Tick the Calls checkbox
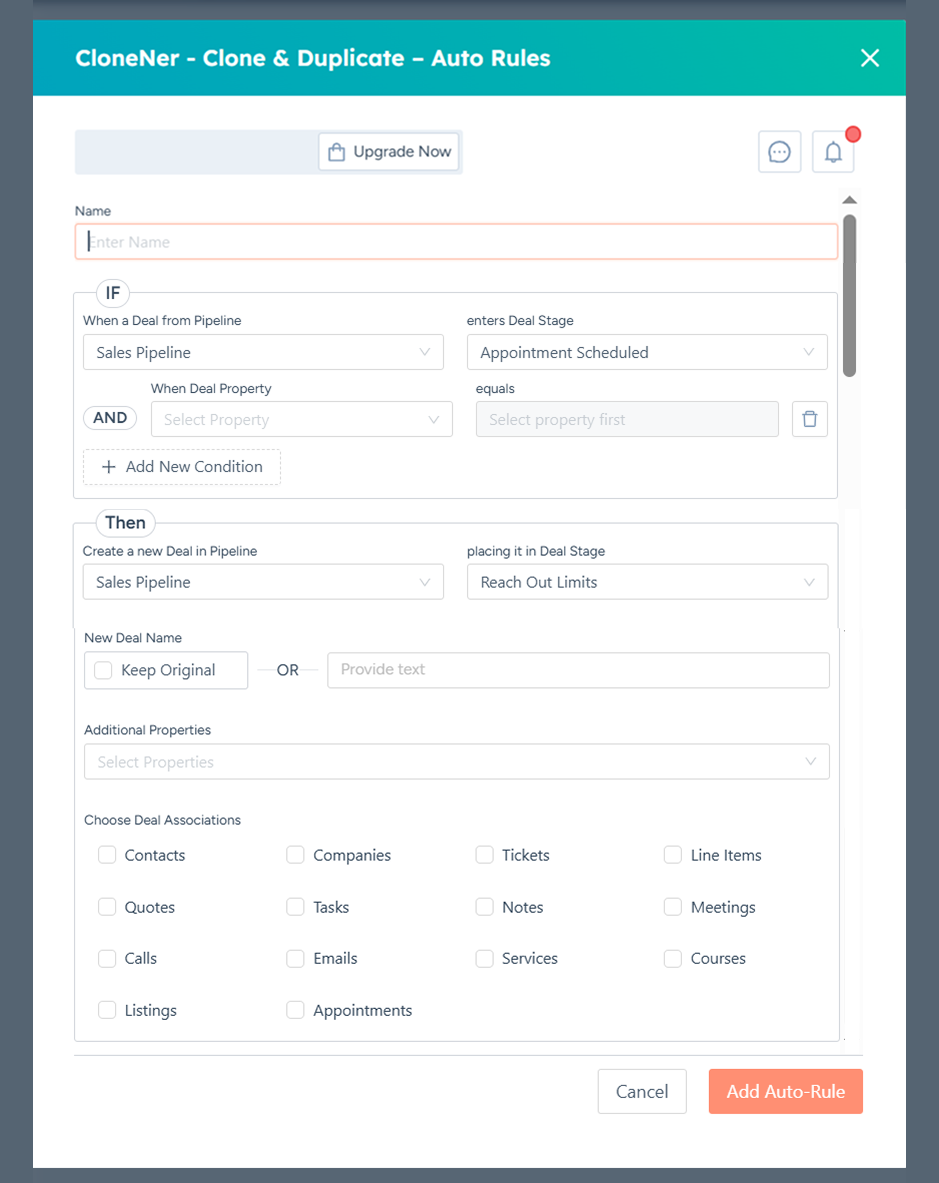Screen dimensions: 939x1183 coord(107,958)
